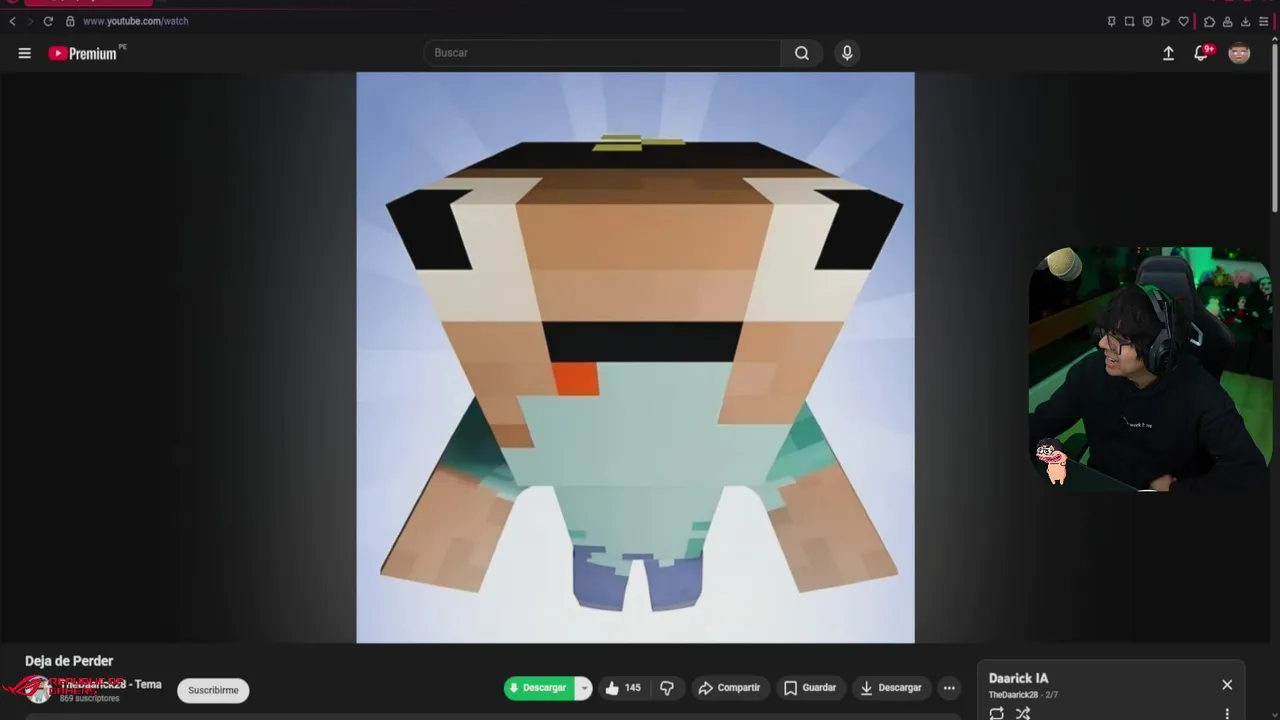Open playlist panel three-dot options
Image resolution: width=1280 pixels, height=720 pixels.
point(1227,714)
